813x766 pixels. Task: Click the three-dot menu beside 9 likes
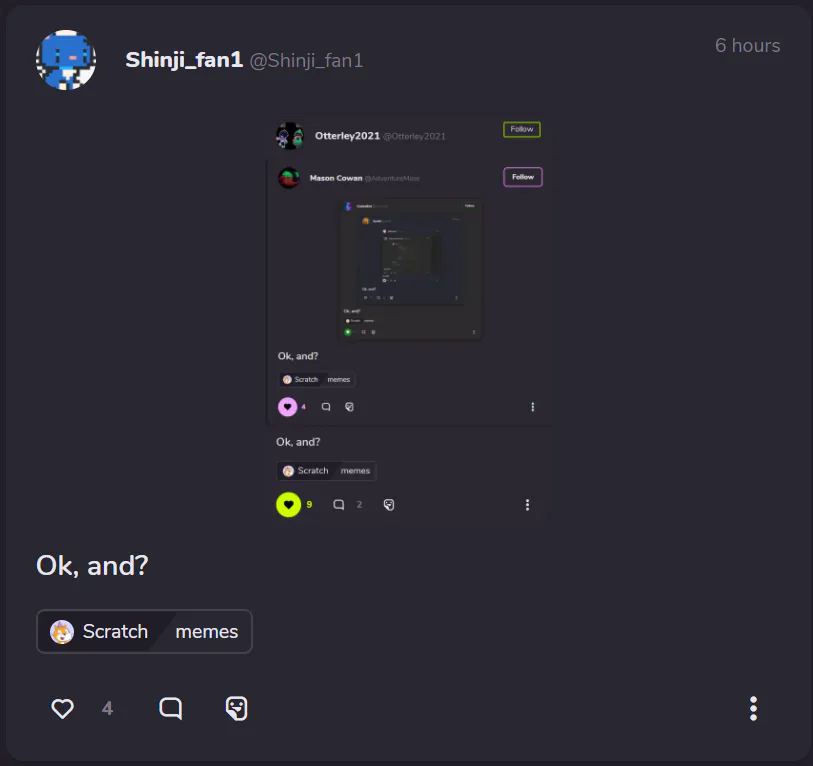527,505
